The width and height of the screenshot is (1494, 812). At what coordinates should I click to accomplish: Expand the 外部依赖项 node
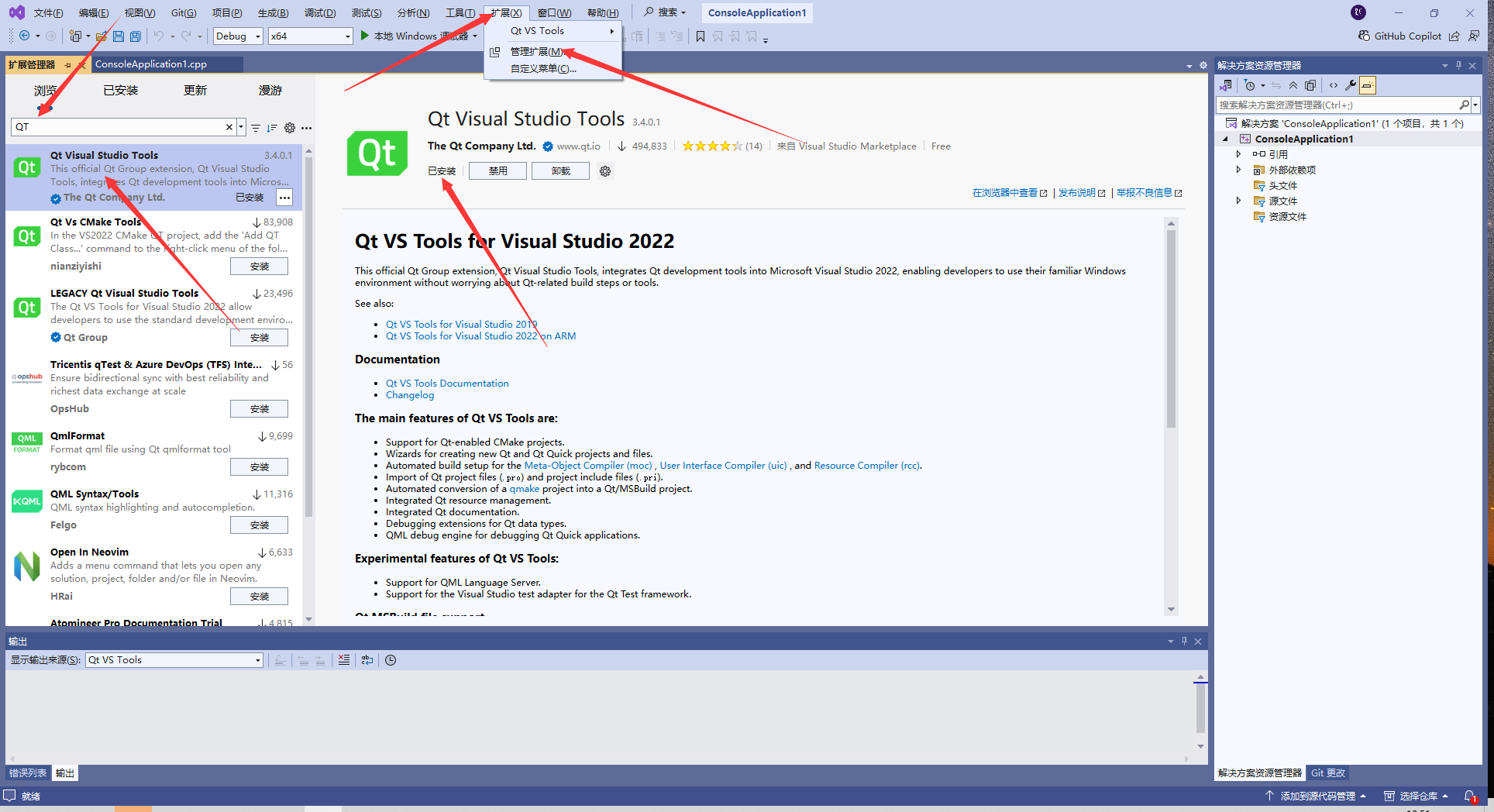click(1238, 170)
